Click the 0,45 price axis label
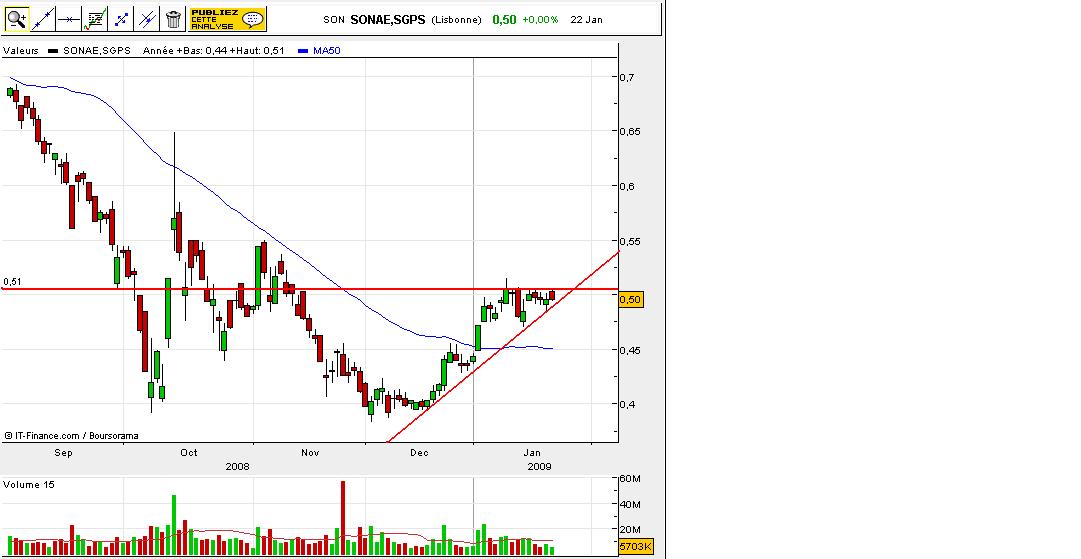 click(x=629, y=350)
